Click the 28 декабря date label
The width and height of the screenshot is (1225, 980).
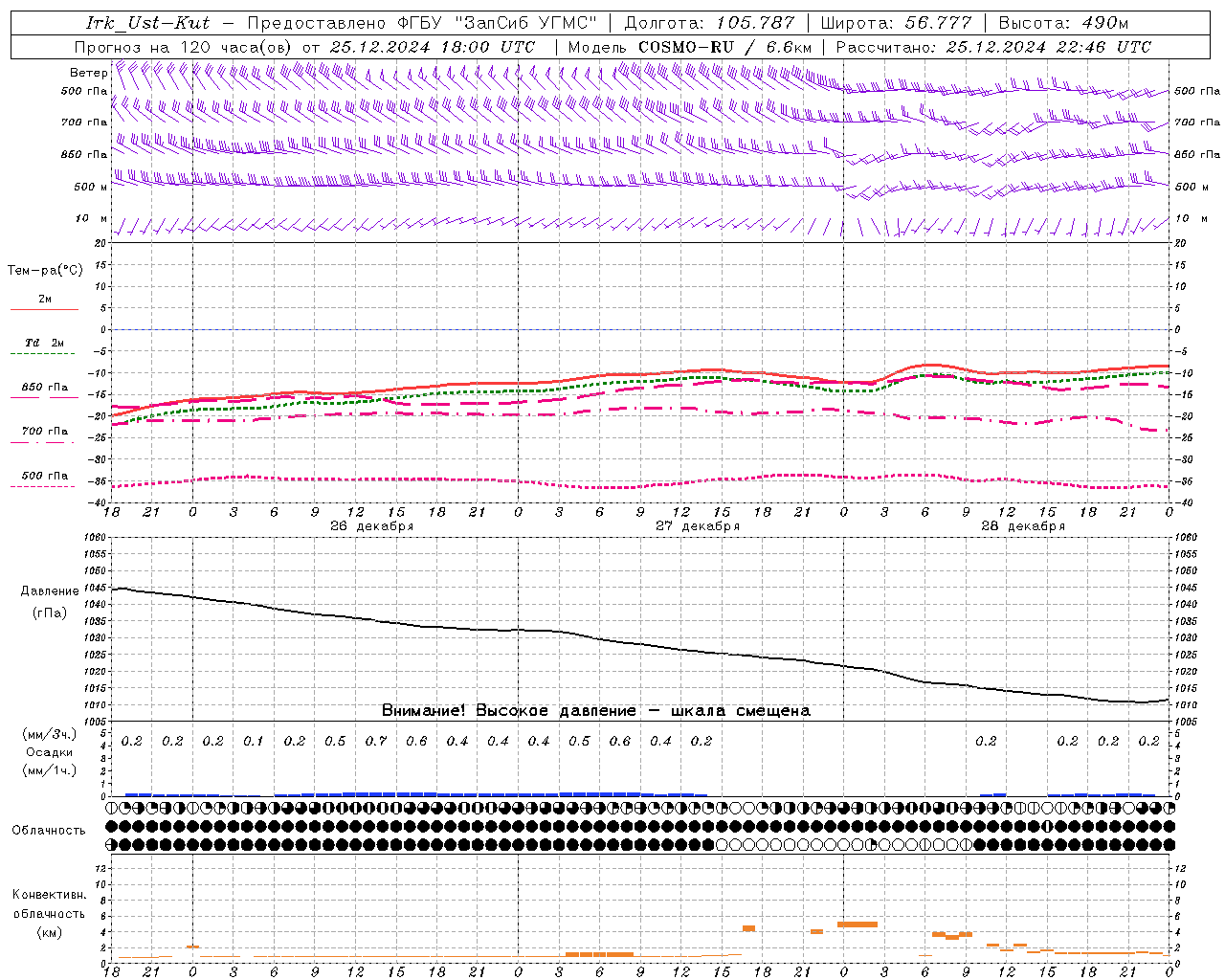[1023, 526]
